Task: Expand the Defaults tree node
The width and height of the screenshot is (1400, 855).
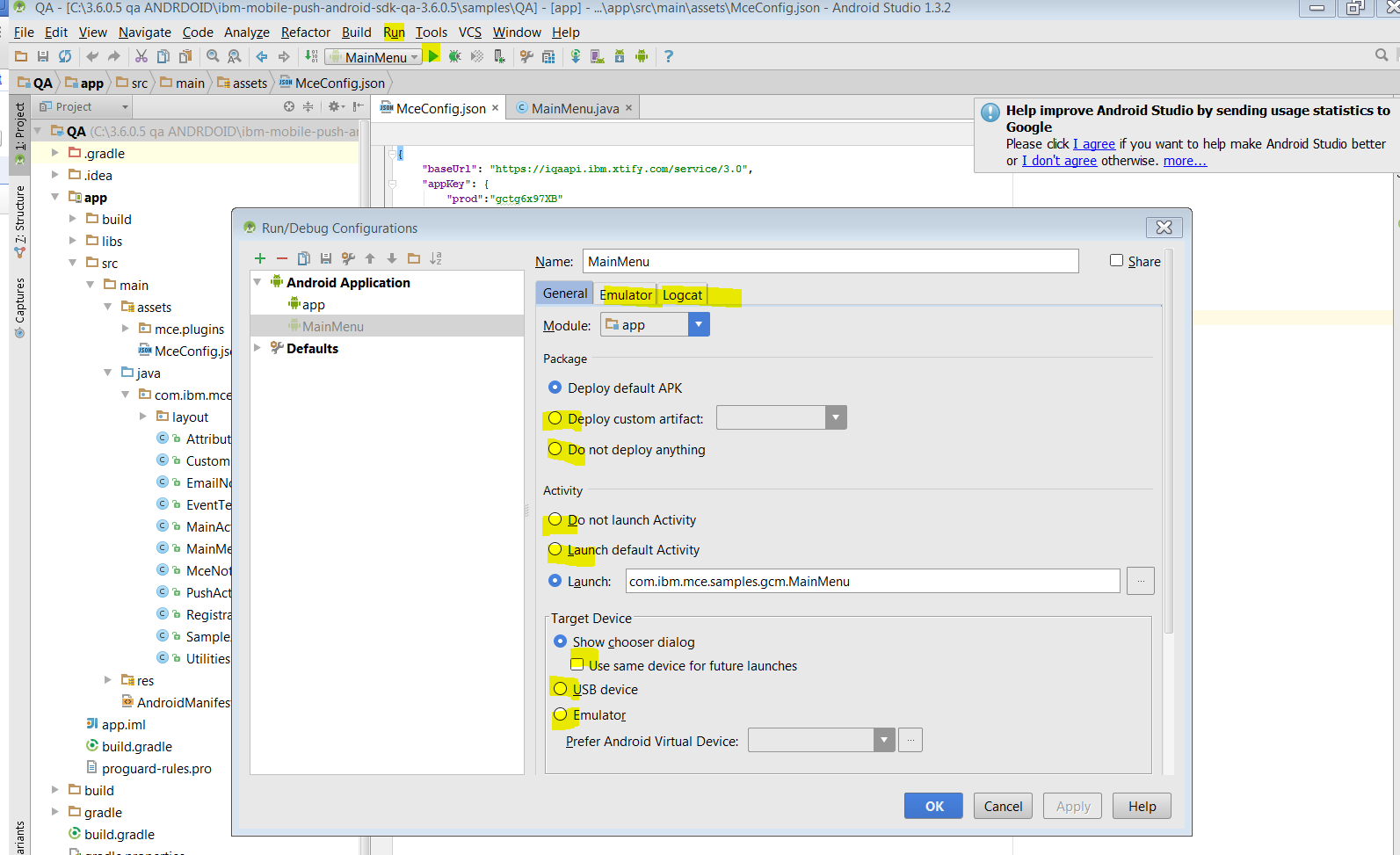Action: click(x=258, y=348)
